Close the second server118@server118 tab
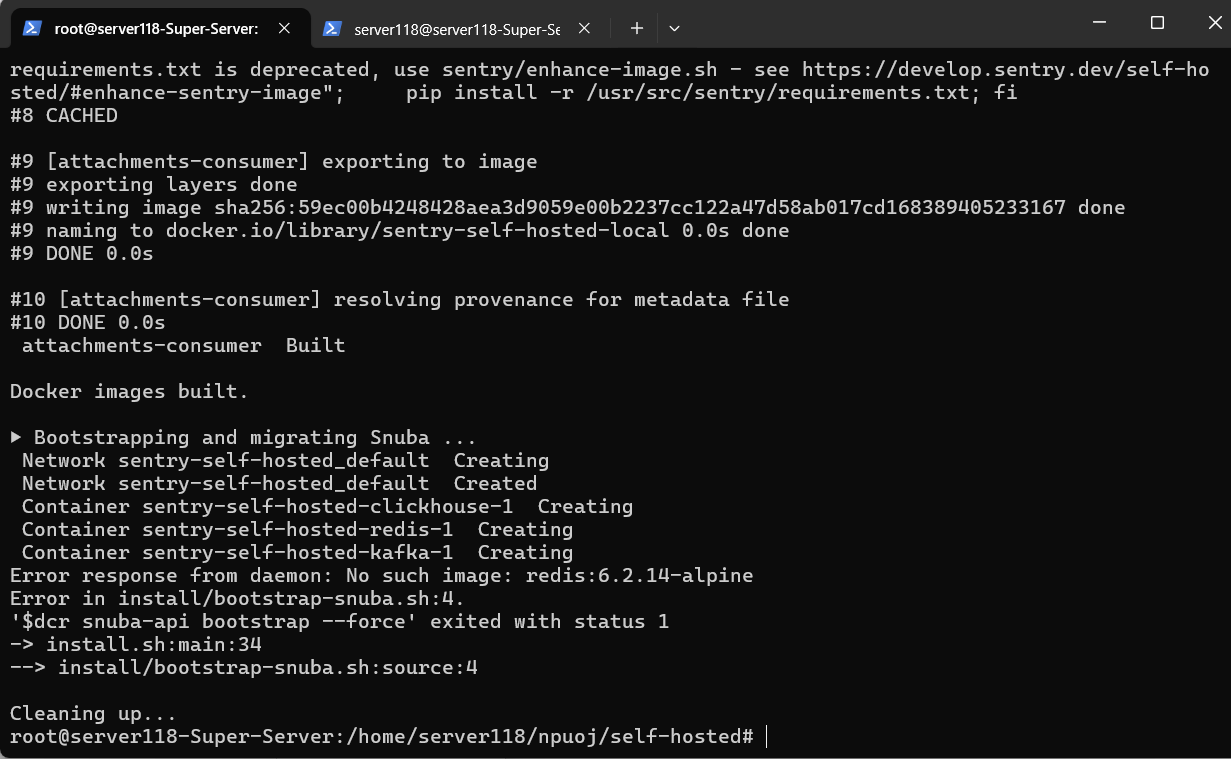The width and height of the screenshot is (1231, 759). tap(584, 29)
